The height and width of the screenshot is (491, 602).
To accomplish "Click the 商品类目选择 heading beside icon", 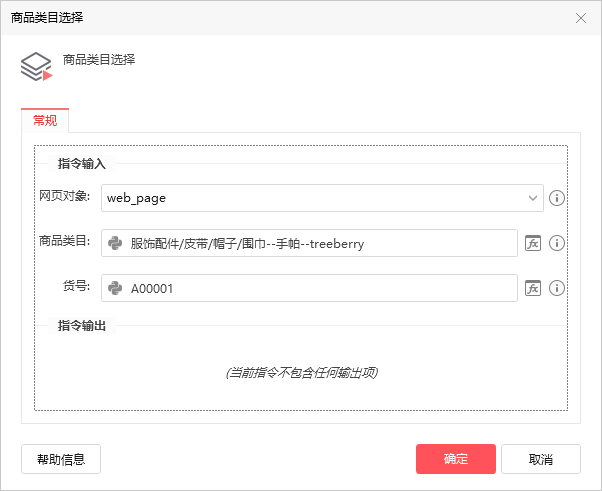I will [x=99, y=60].
